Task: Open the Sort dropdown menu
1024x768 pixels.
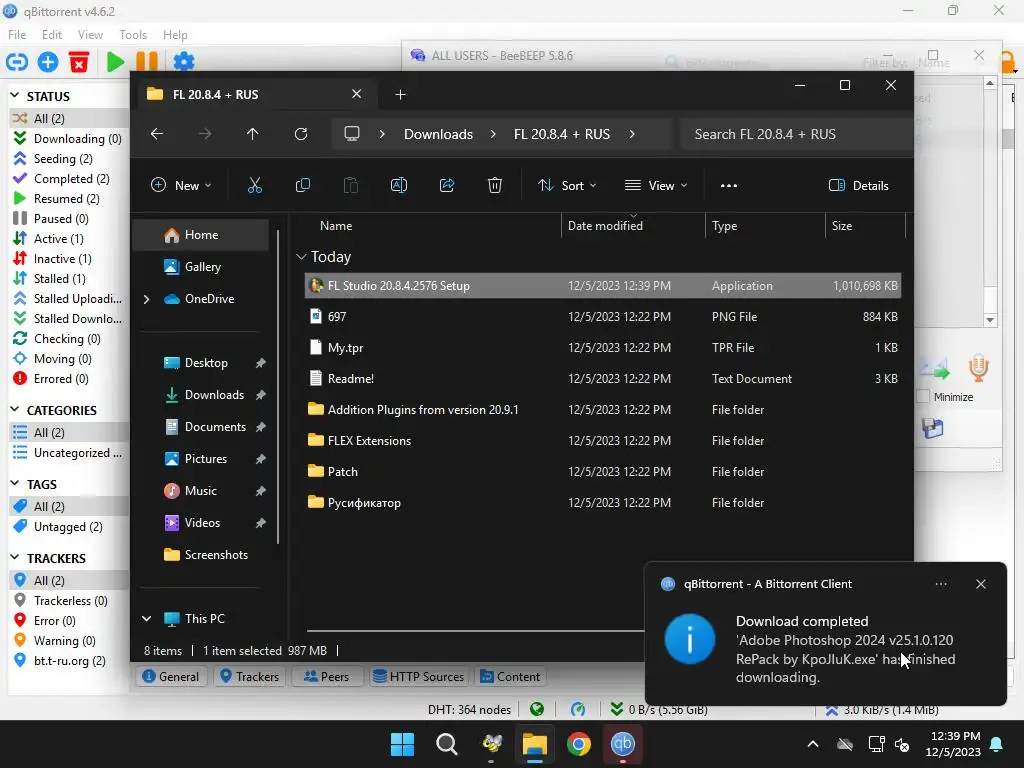Action: (567, 185)
